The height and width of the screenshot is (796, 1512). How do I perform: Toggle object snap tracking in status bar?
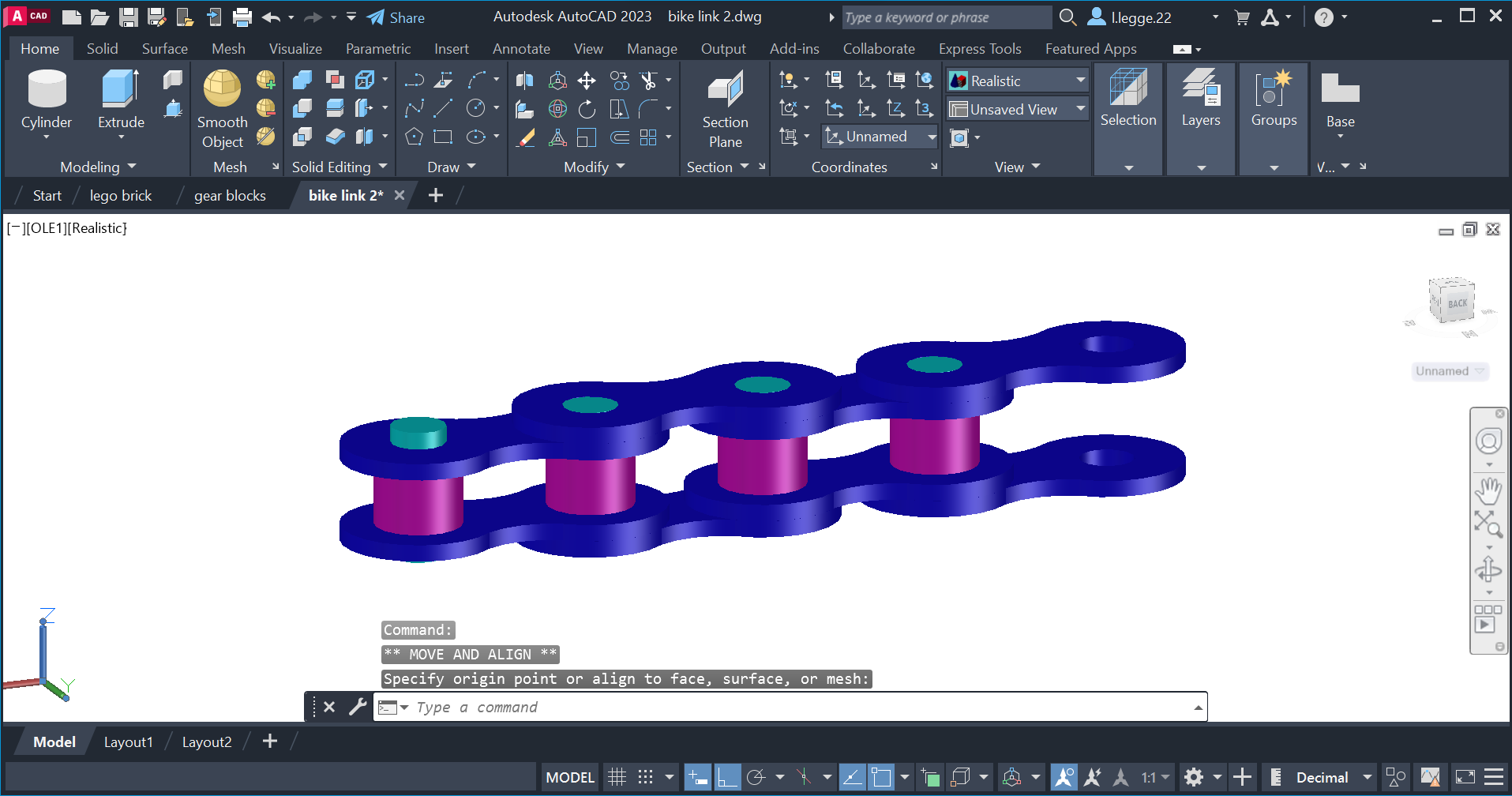pos(852,777)
